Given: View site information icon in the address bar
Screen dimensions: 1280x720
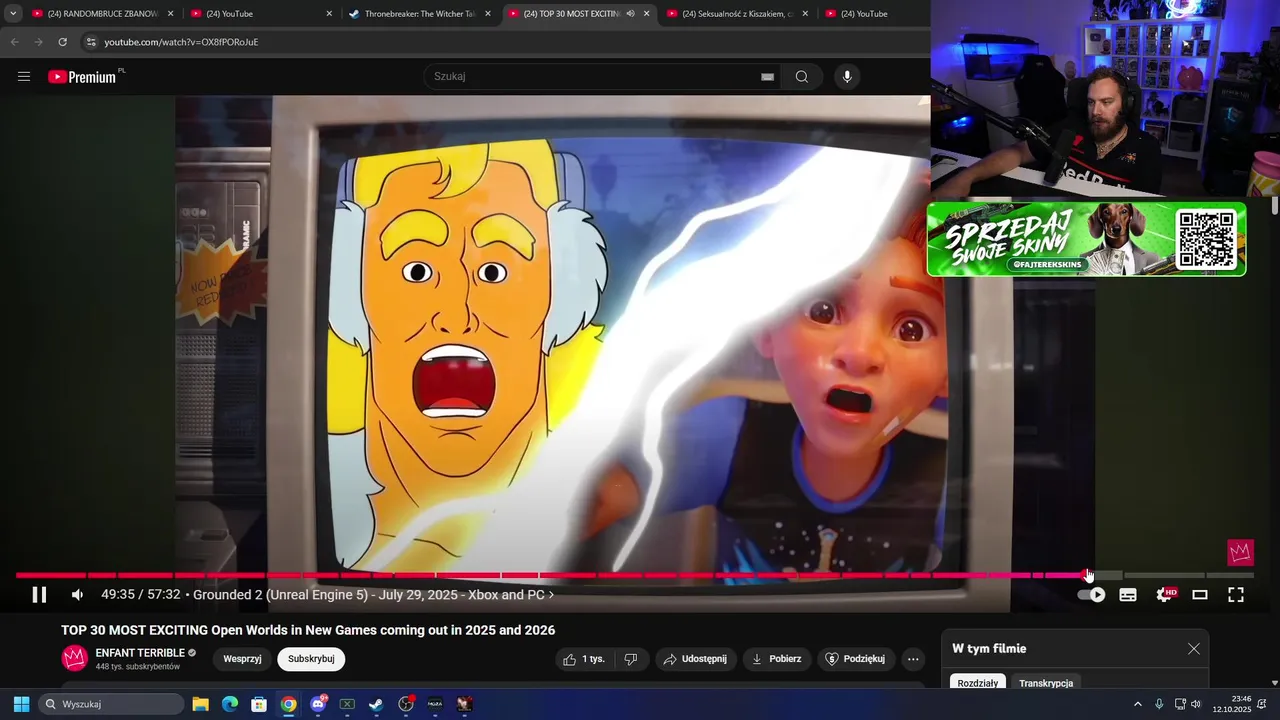Looking at the screenshot, I should (x=91, y=42).
